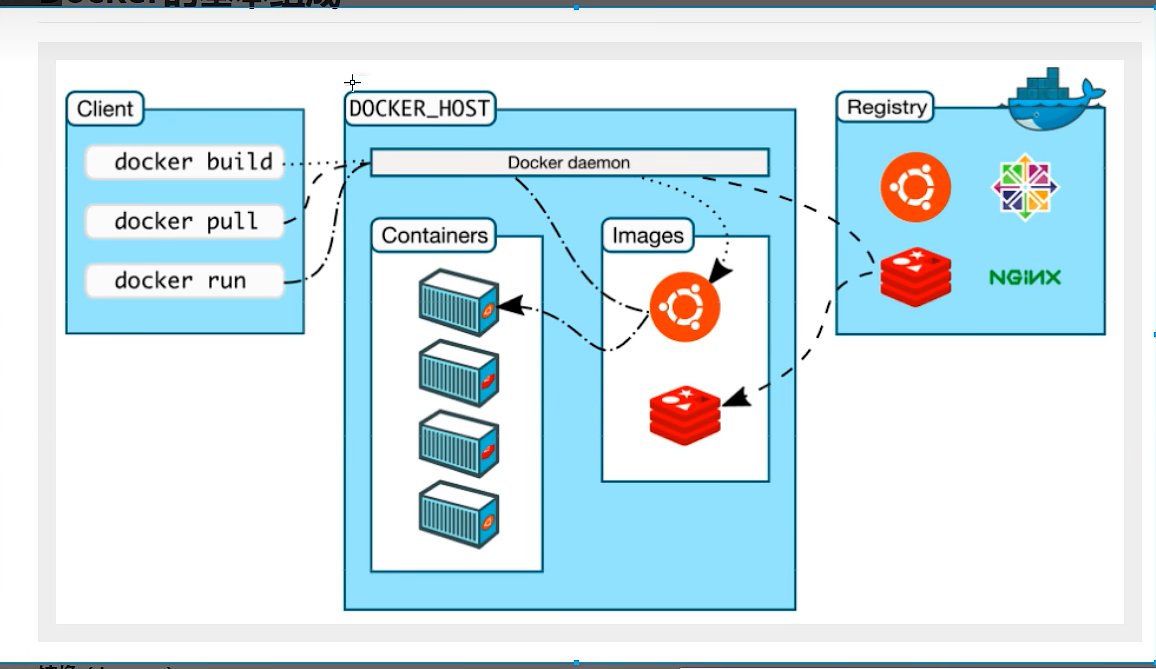The height and width of the screenshot is (669, 1156).
Task: Click the "docker run" command box
Action: (185, 280)
